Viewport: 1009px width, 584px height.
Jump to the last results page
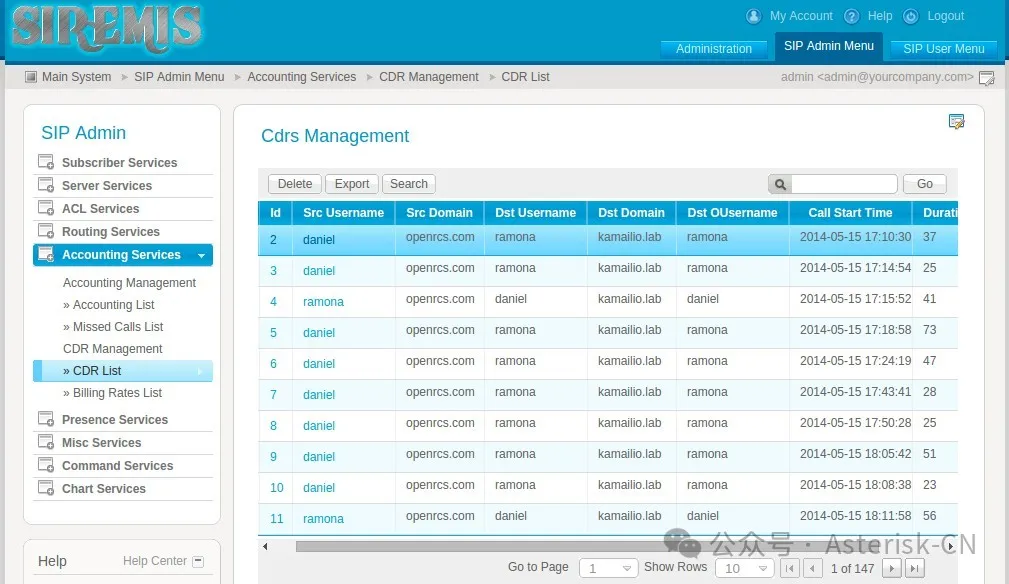click(914, 569)
